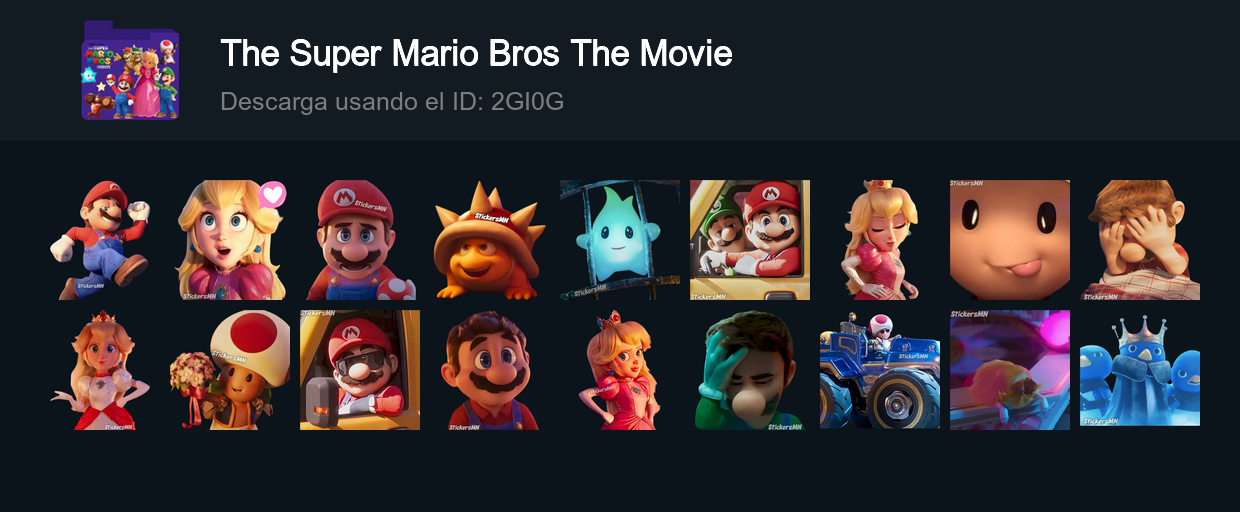Select Luigi facepalm sticker

tap(750, 370)
